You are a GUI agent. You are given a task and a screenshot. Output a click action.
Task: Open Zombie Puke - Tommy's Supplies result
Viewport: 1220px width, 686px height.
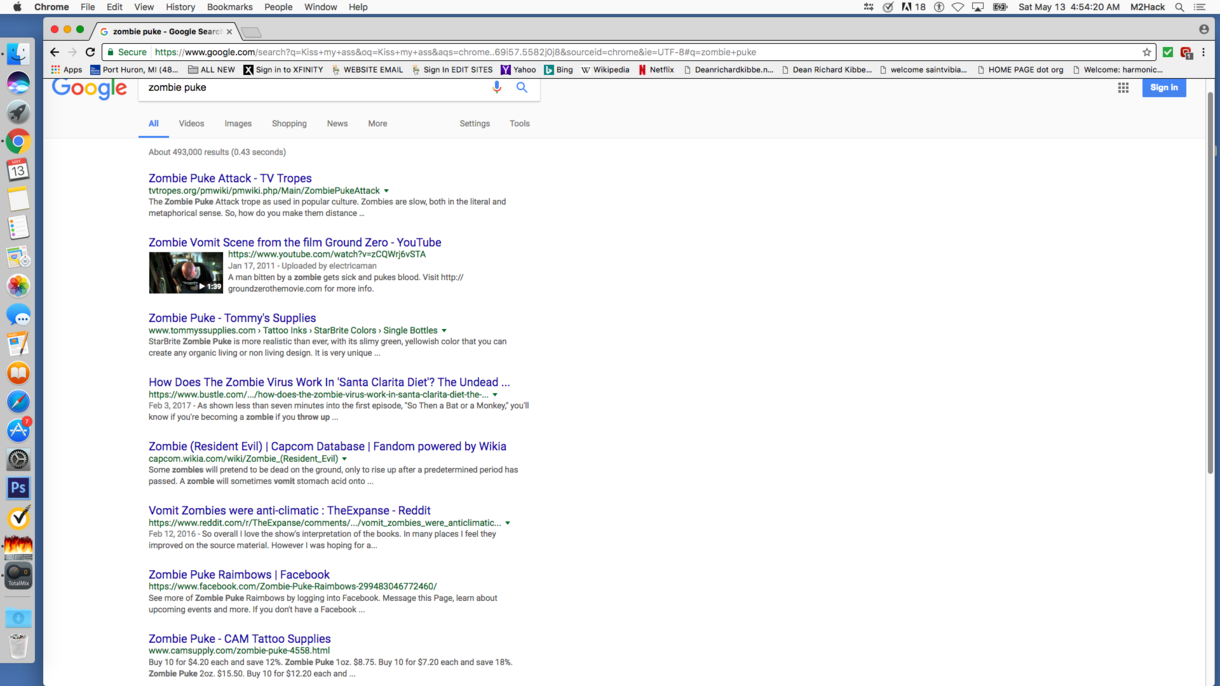pos(232,319)
